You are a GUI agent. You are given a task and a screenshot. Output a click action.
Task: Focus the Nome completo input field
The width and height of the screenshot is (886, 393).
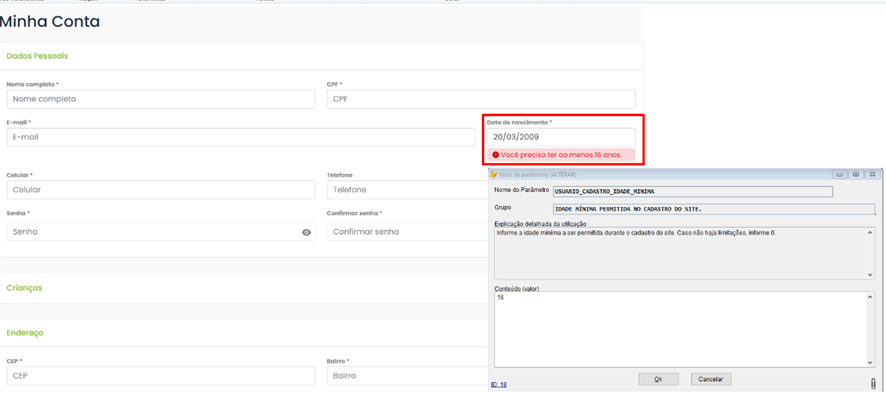tap(161, 99)
